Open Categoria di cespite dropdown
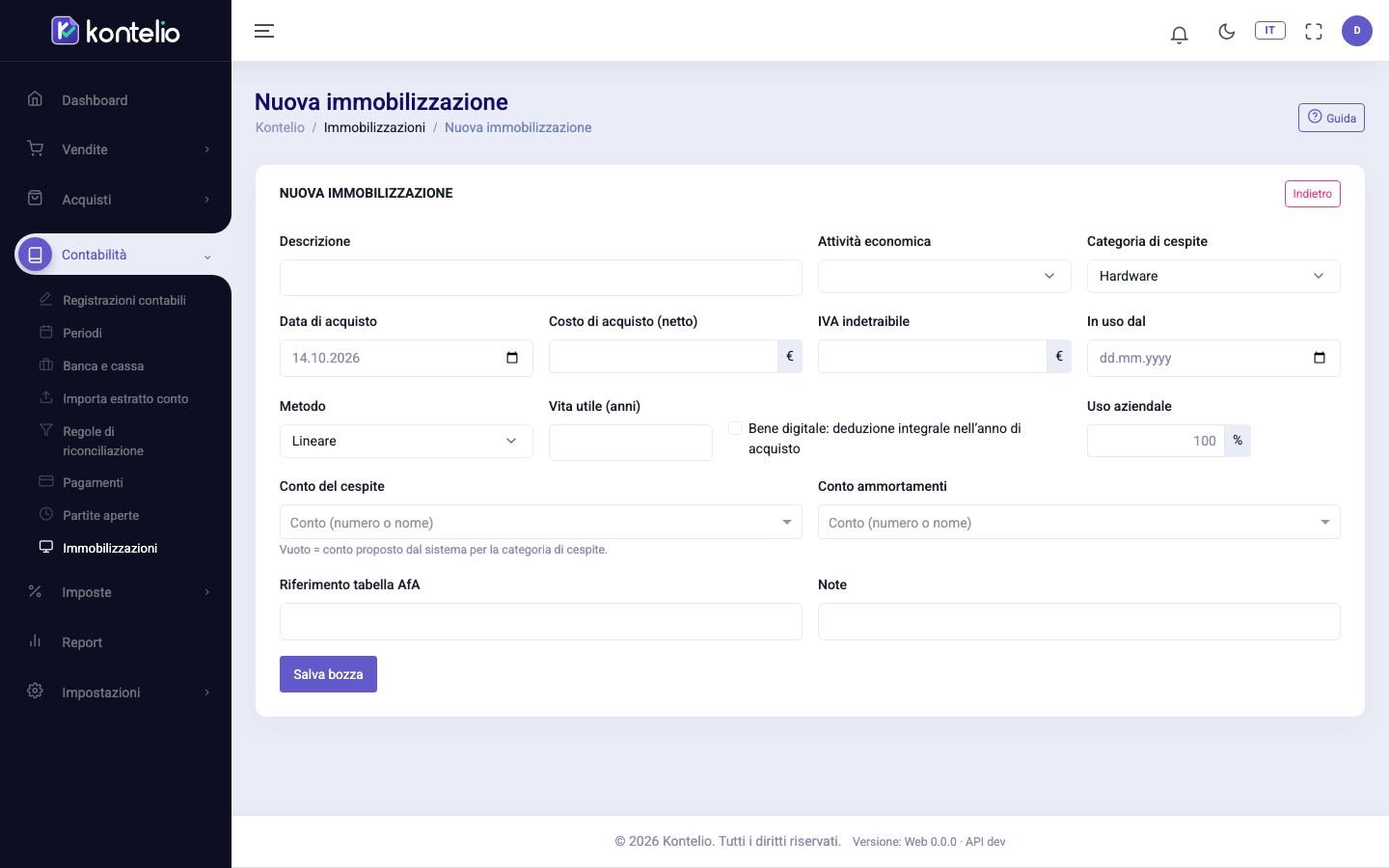 pos(1213,276)
